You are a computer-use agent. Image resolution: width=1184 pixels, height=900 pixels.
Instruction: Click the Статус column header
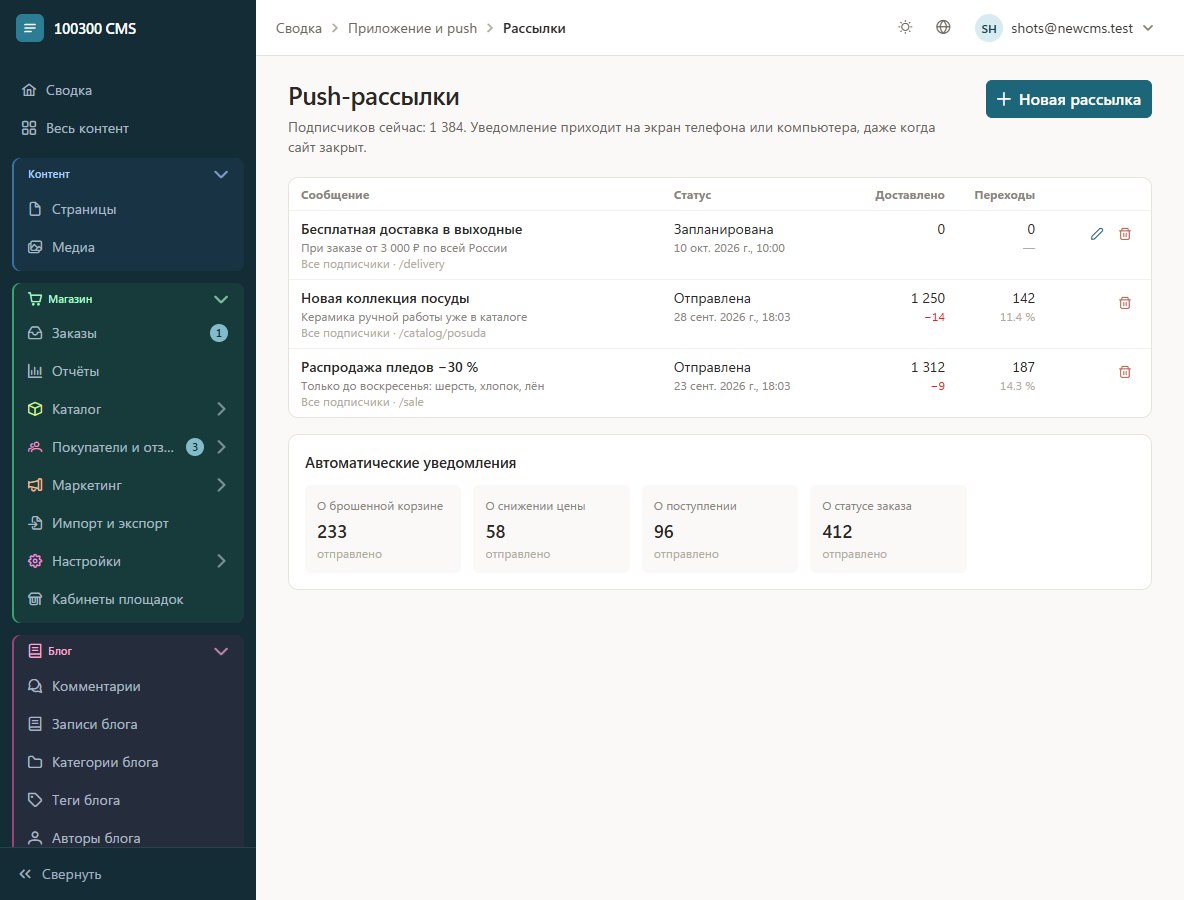pyautogui.click(x=692, y=195)
